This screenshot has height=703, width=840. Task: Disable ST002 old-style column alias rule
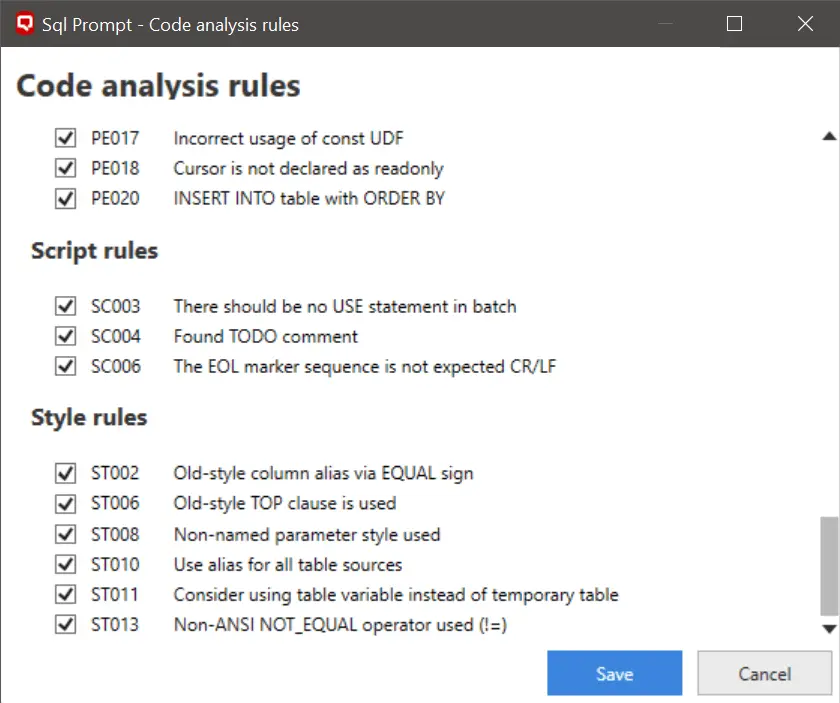(65, 473)
